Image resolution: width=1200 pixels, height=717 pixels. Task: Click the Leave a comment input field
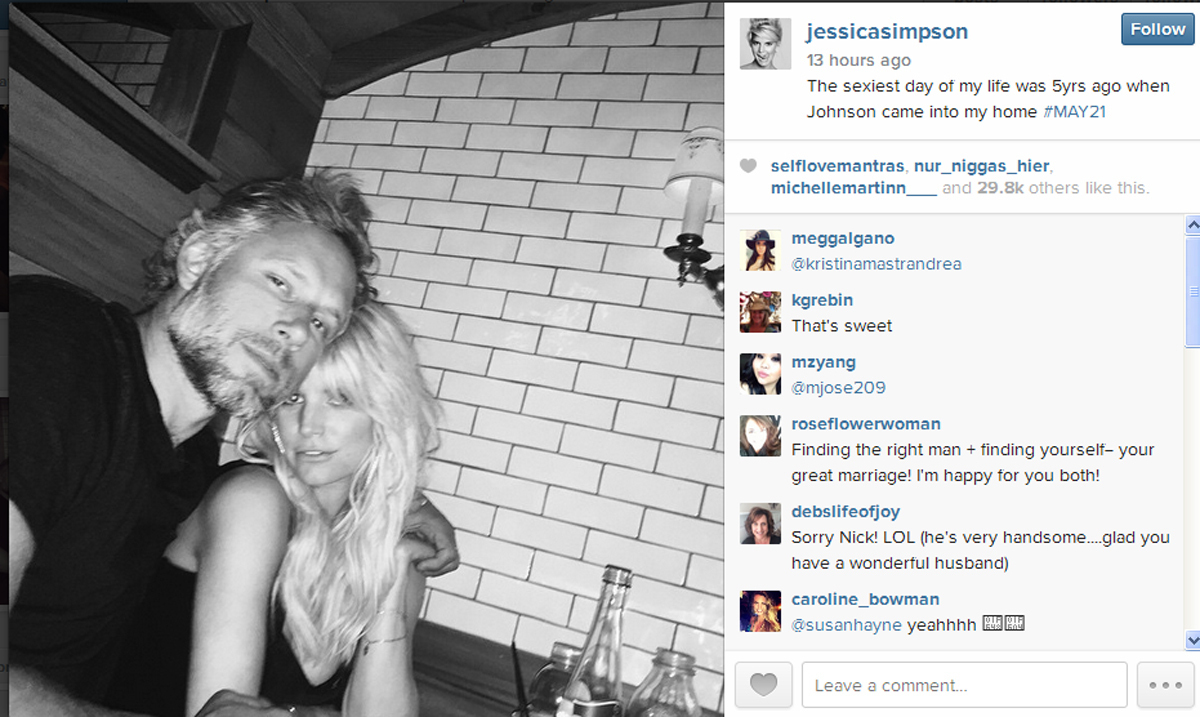pos(964,685)
